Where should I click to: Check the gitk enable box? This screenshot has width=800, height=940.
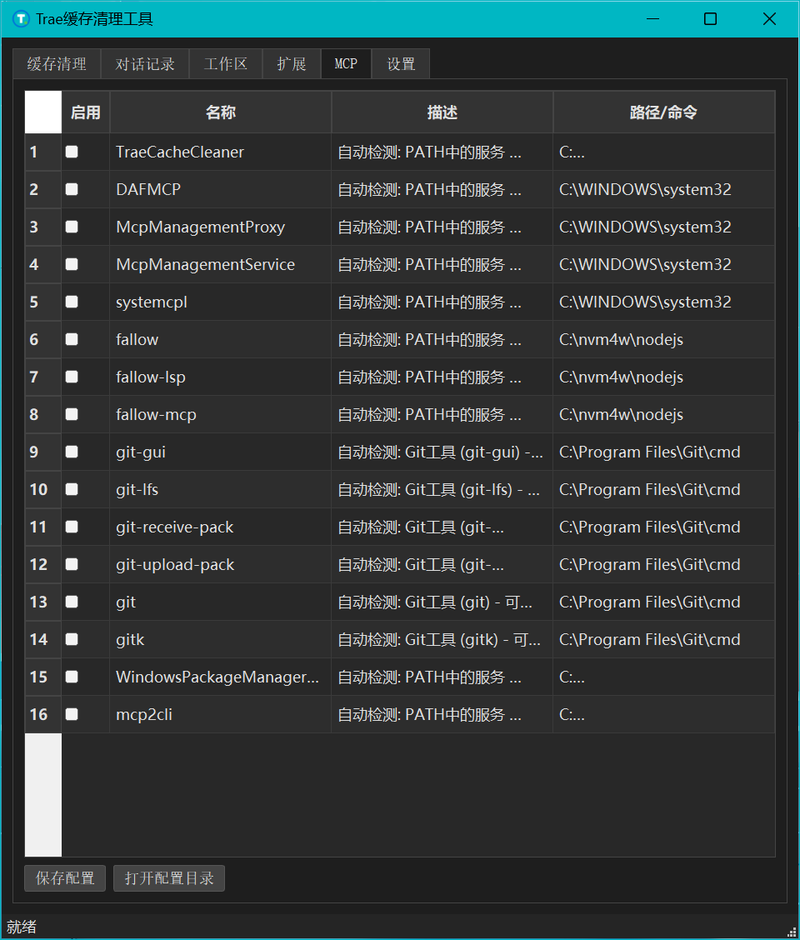[x=72, y=639]
